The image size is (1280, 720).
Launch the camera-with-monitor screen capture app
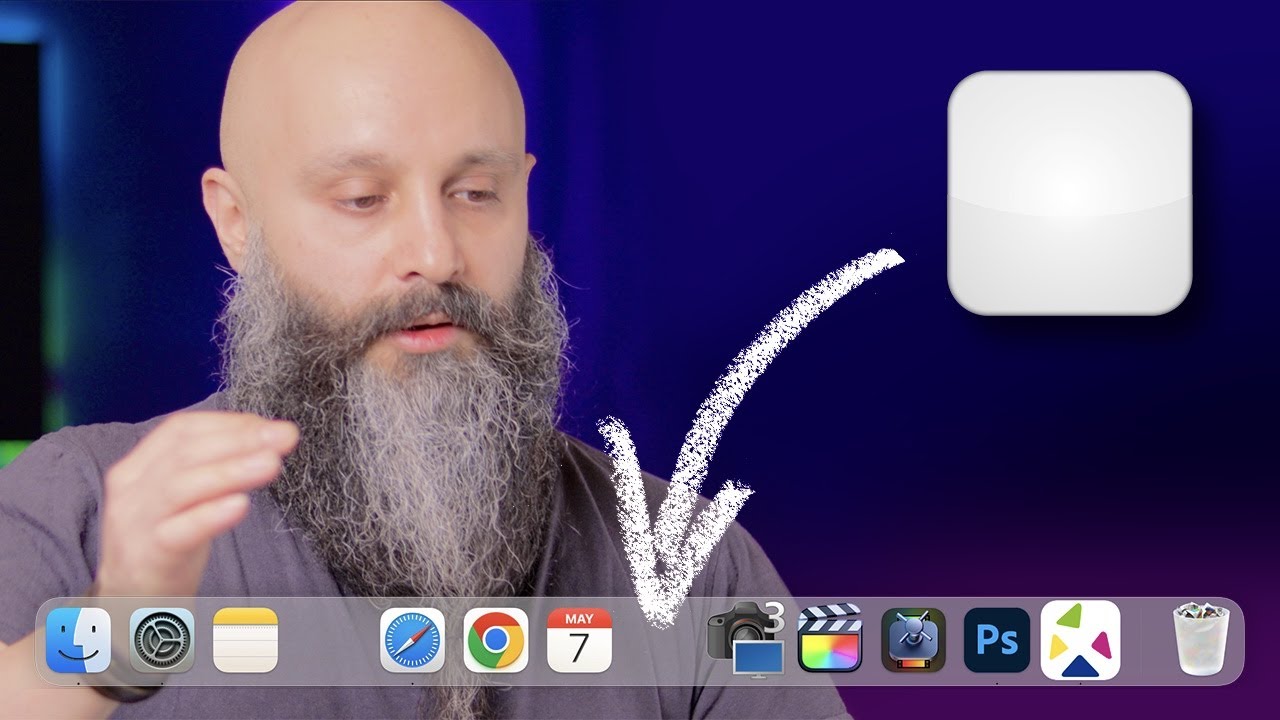[746, 641]
